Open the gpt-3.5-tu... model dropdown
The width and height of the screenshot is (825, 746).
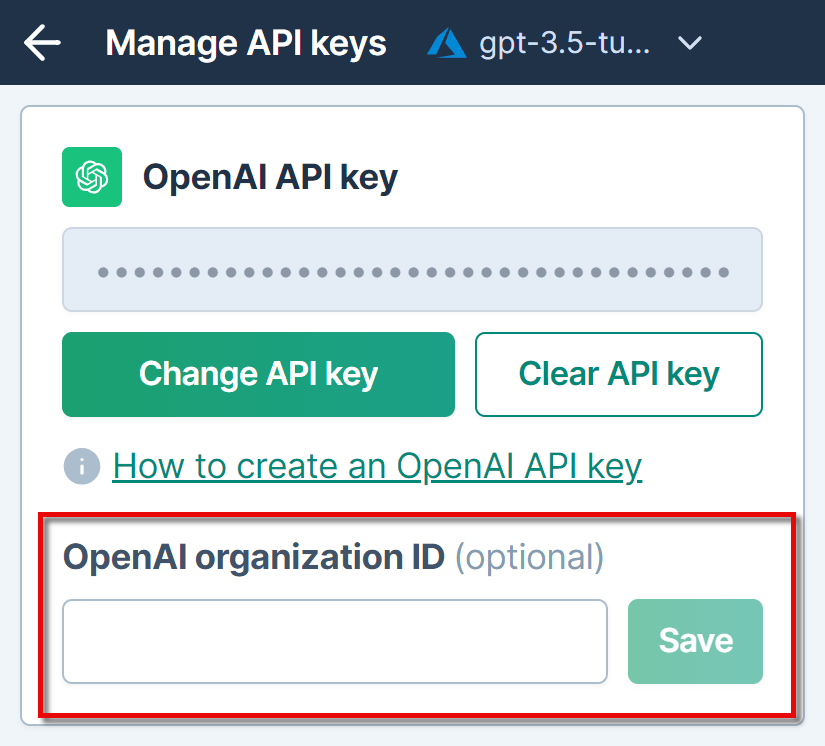pos(564,43)
